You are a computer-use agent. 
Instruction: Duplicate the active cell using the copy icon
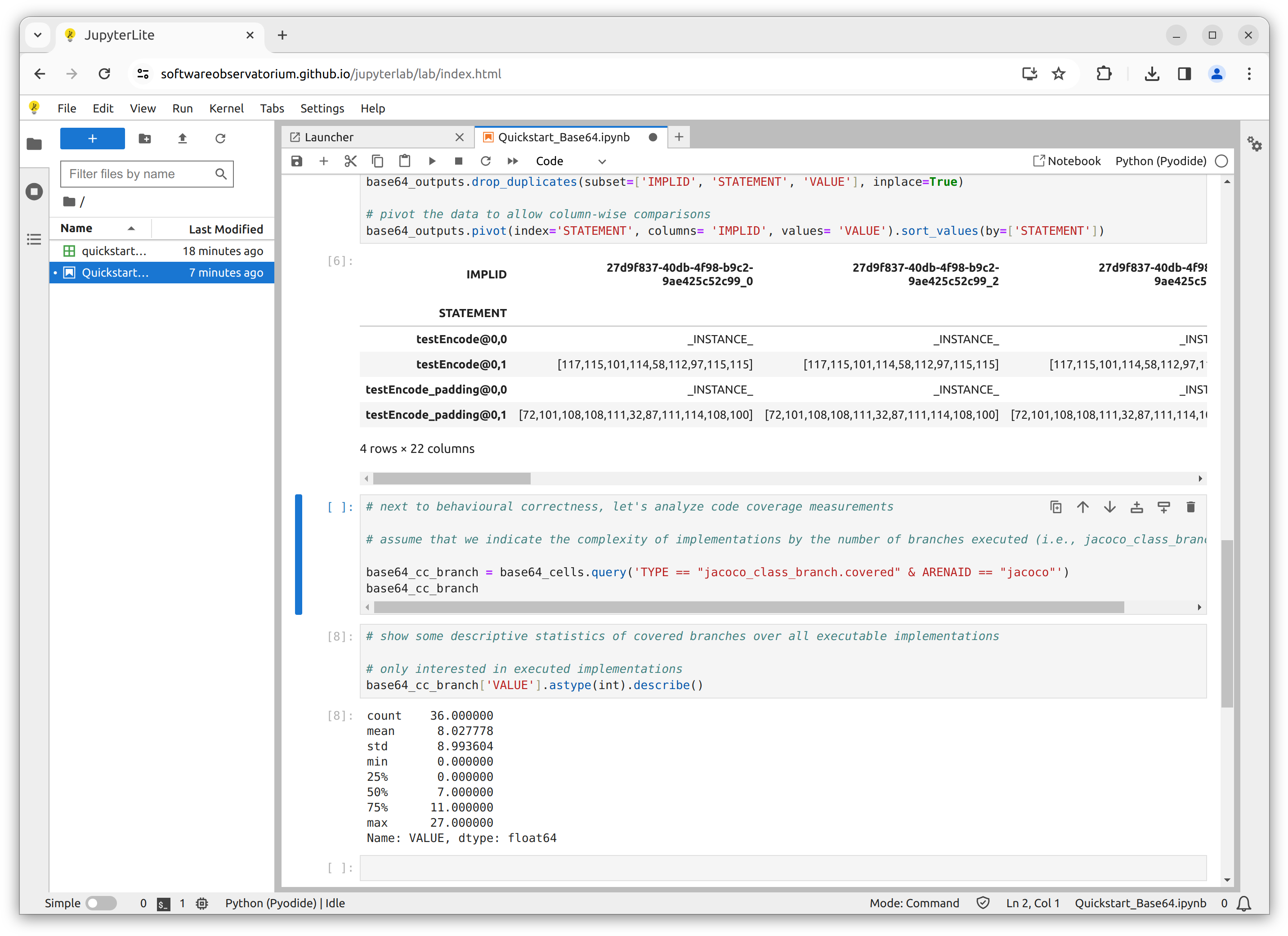point(1056,507)
